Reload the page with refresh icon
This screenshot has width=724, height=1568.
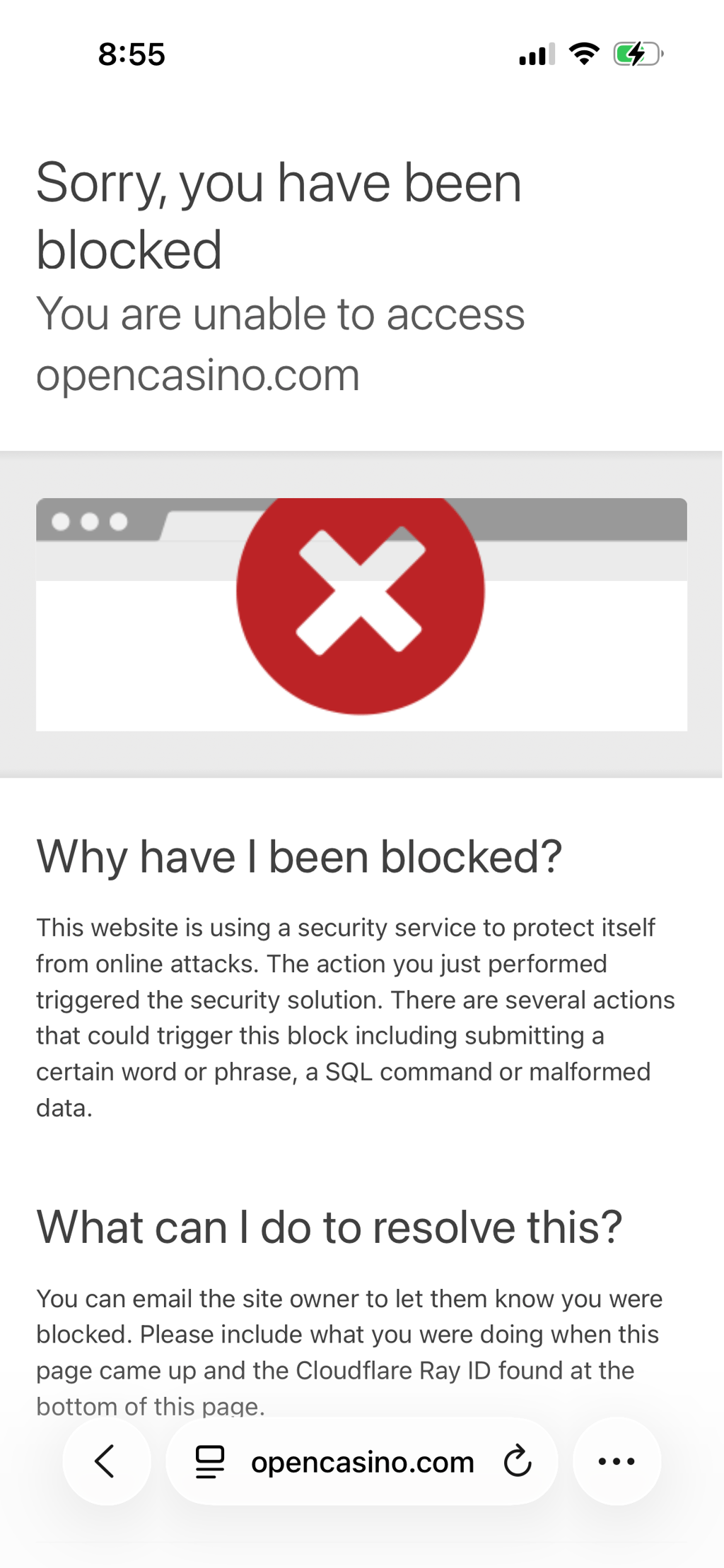[x=517, y=1461]
